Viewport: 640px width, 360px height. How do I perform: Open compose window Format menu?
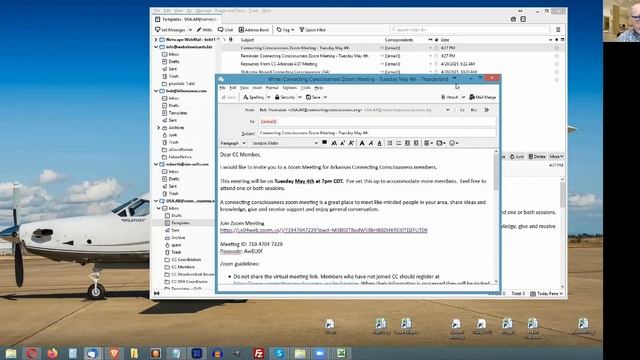272,88
